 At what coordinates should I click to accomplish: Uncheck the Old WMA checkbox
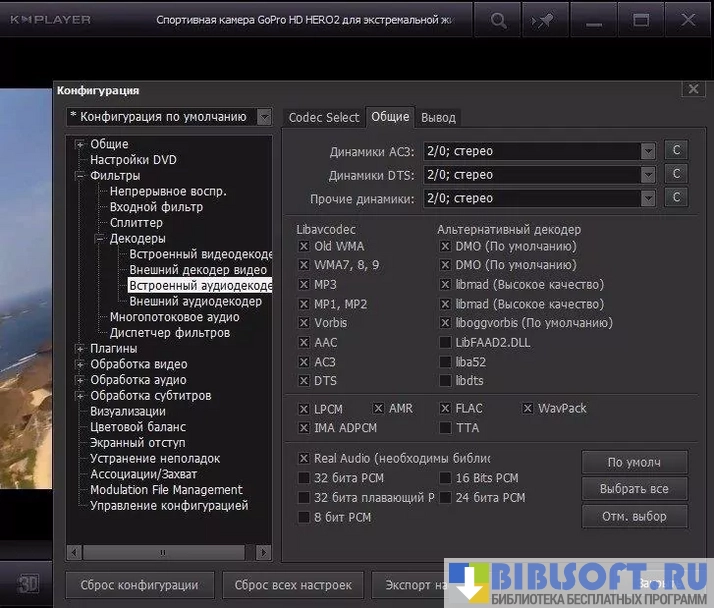click(x=304, y=246)
